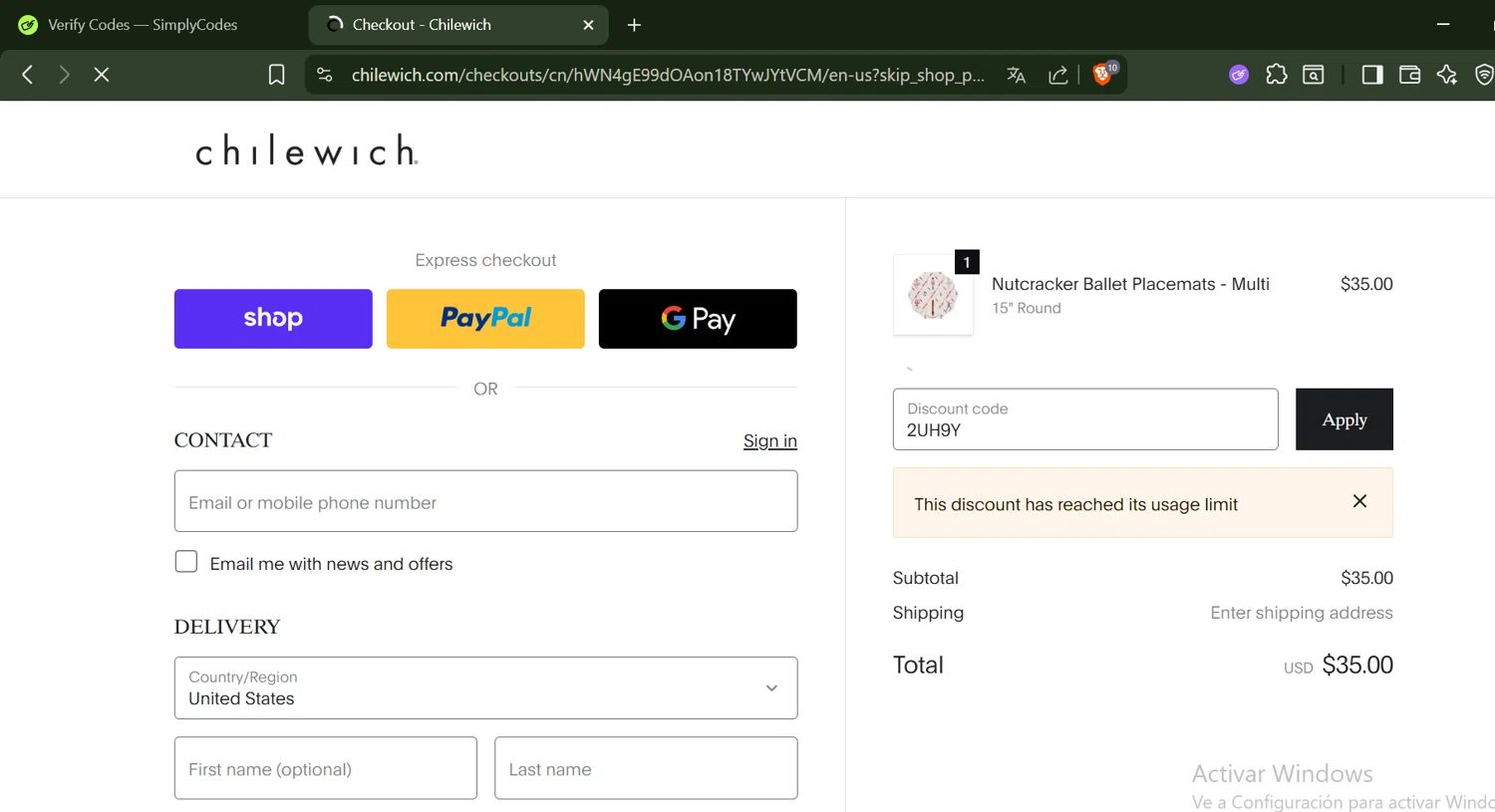Screen dimensions: 1495x812
Task: Stop loading the page
Action: tap(102, 75)
